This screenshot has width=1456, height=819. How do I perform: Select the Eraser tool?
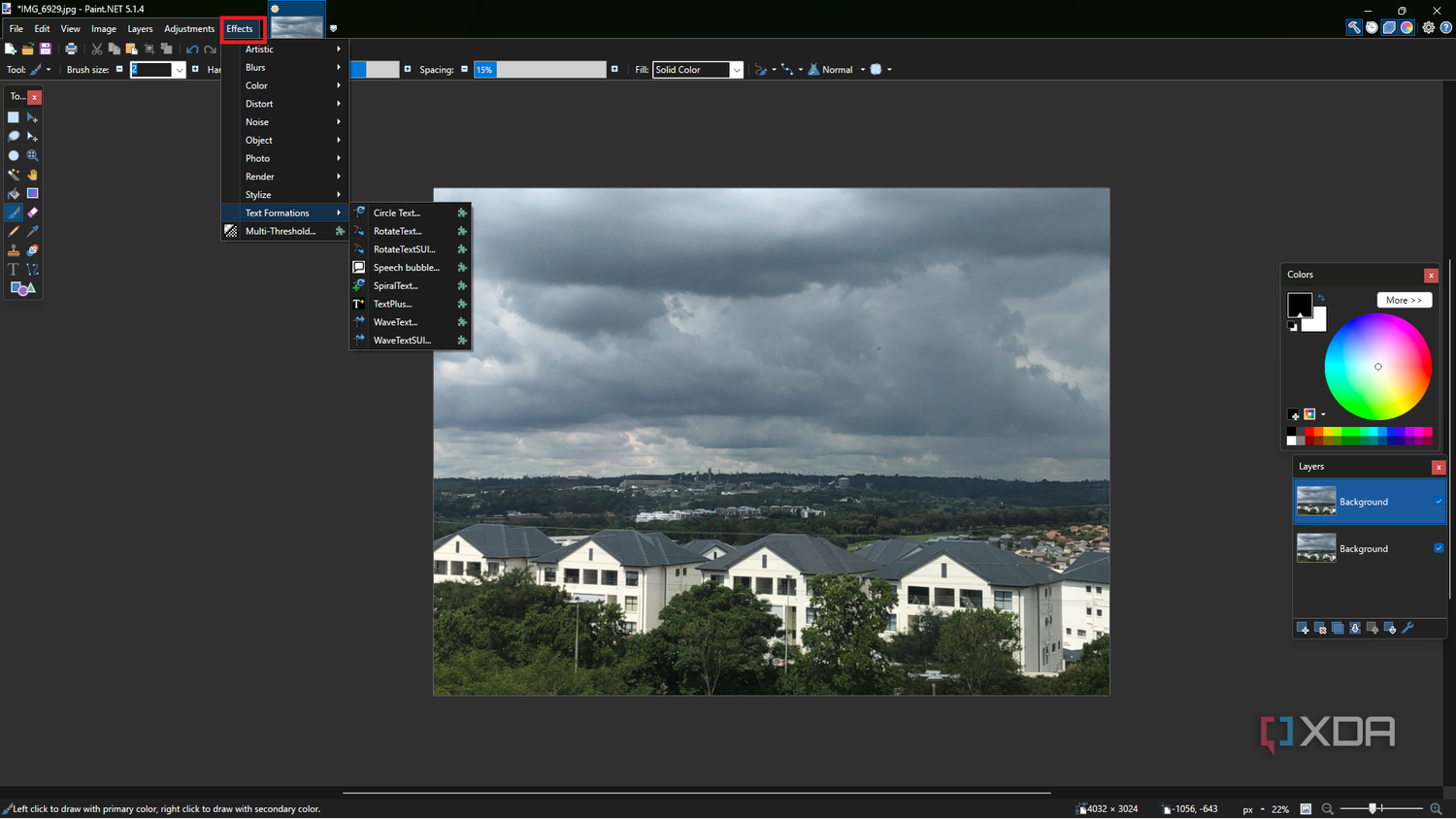[x=32, y=213]
